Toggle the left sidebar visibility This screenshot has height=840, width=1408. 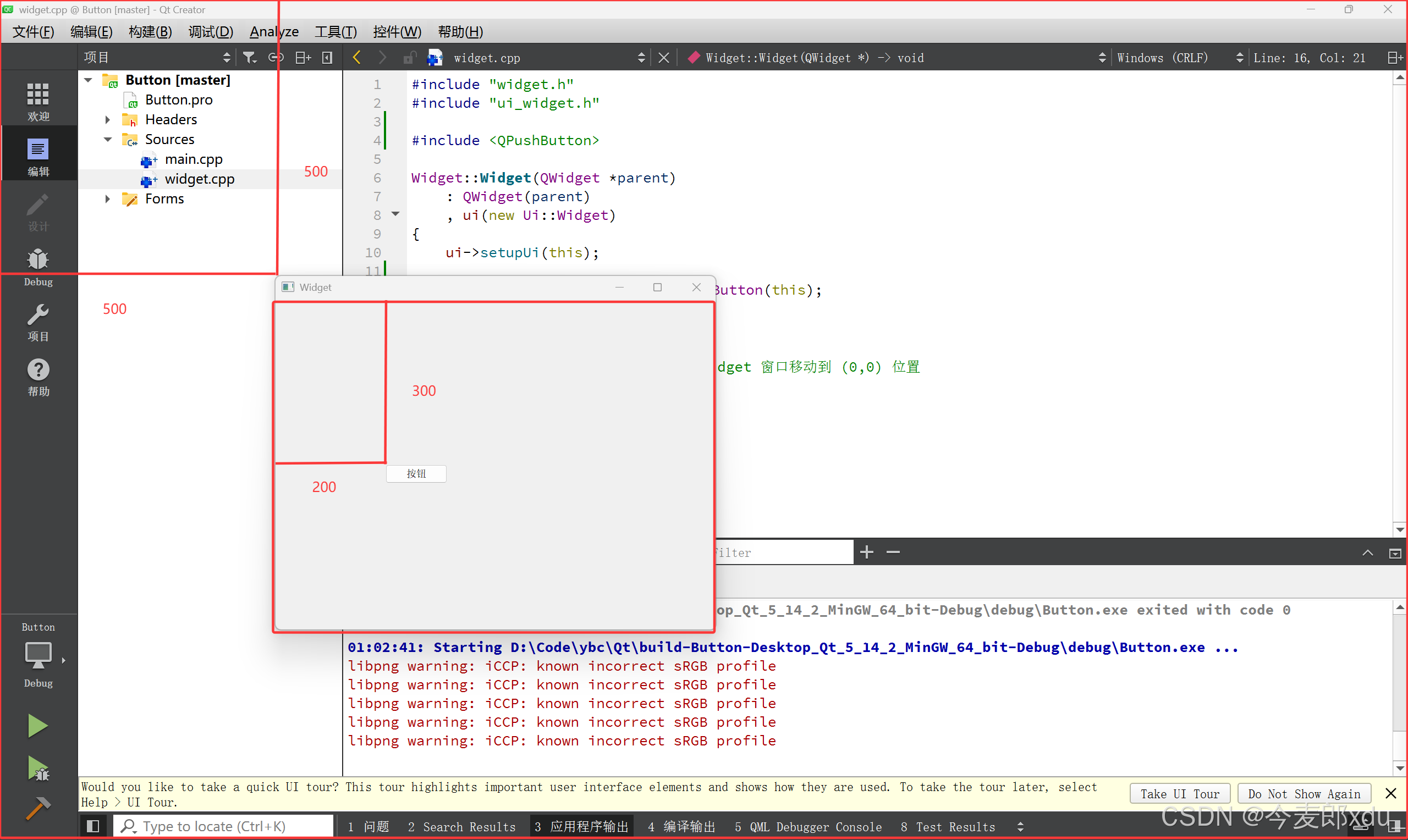click(x=93, y=826)
